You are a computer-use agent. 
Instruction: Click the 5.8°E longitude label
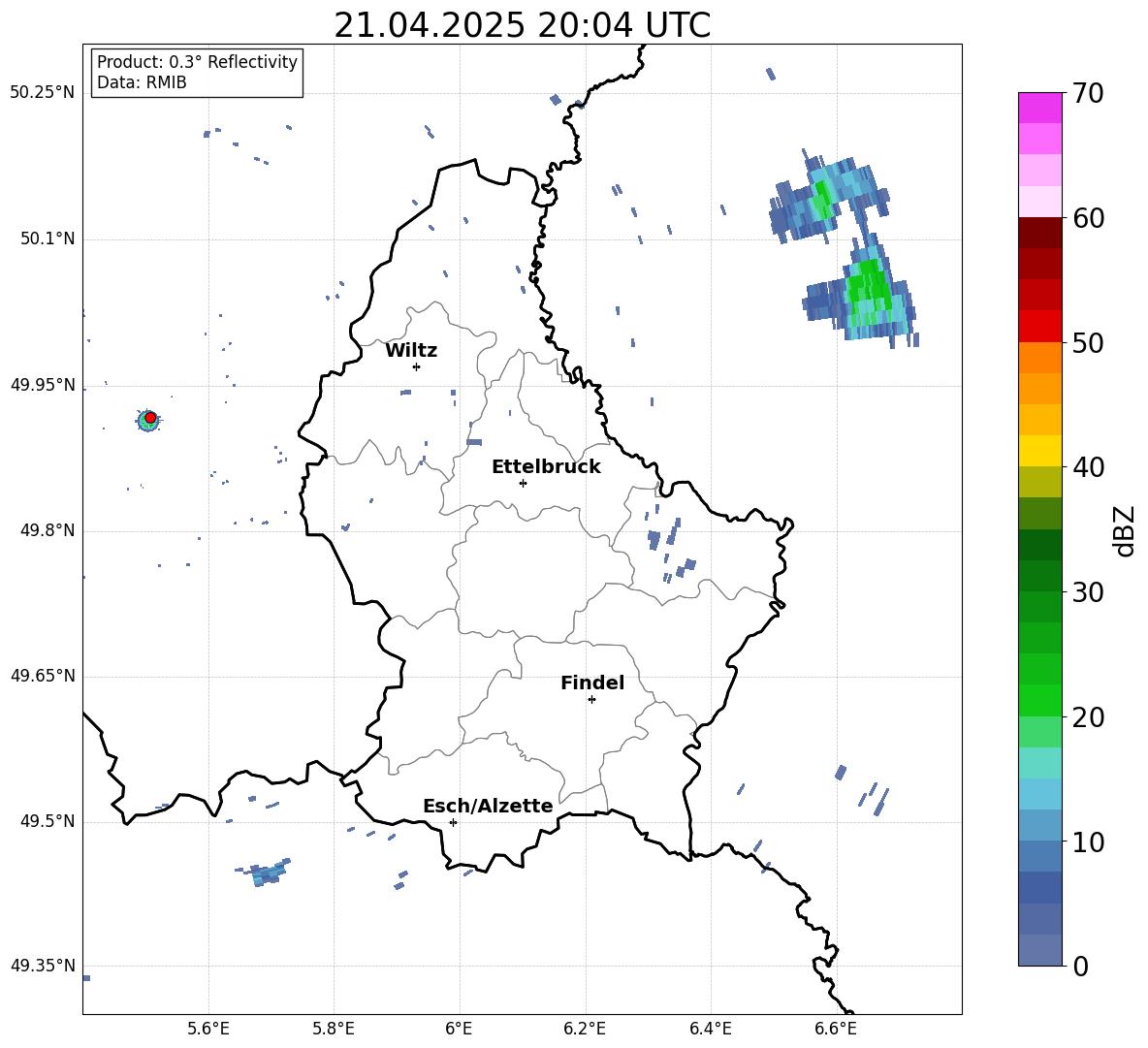pos(334,1030)
